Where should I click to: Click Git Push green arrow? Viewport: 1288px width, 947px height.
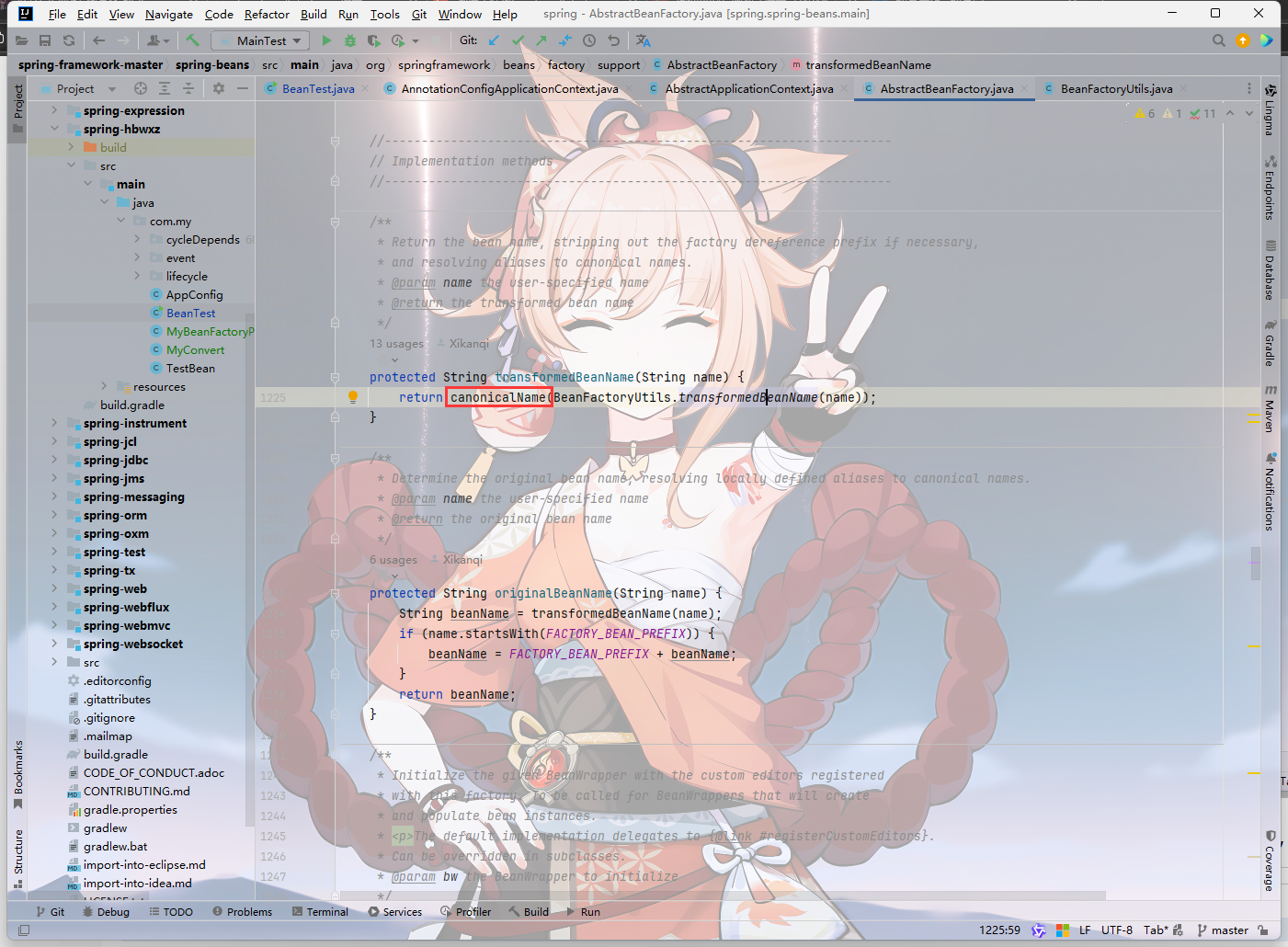541,40
